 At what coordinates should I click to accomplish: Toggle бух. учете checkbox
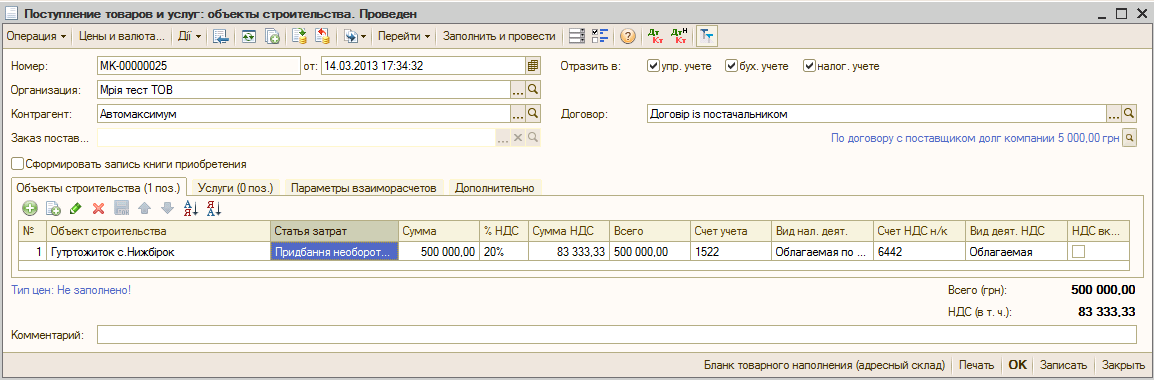(x=731, y=66)
